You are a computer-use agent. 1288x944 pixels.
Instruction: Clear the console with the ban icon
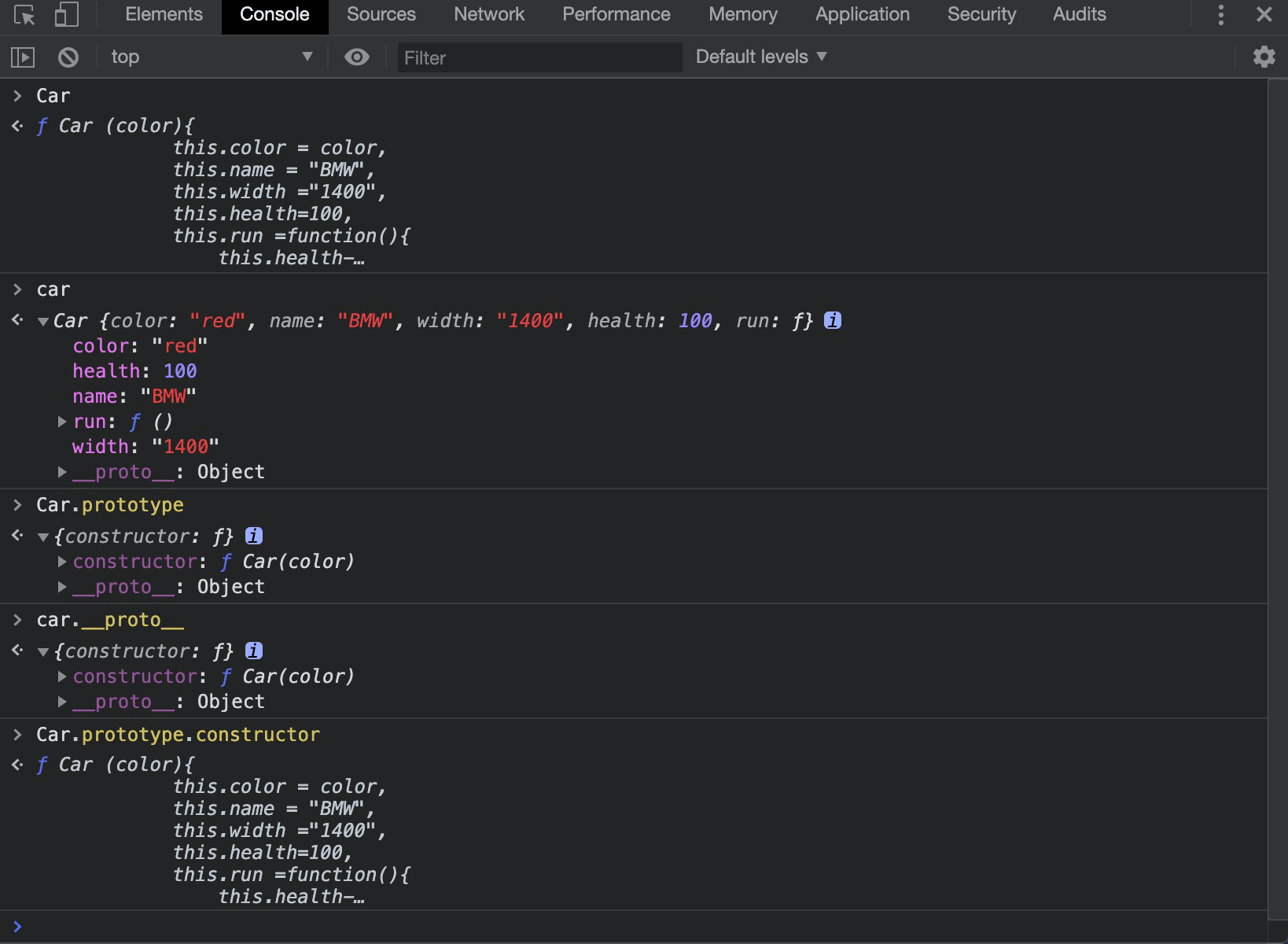pyautogui.click(x=68, y=57)
